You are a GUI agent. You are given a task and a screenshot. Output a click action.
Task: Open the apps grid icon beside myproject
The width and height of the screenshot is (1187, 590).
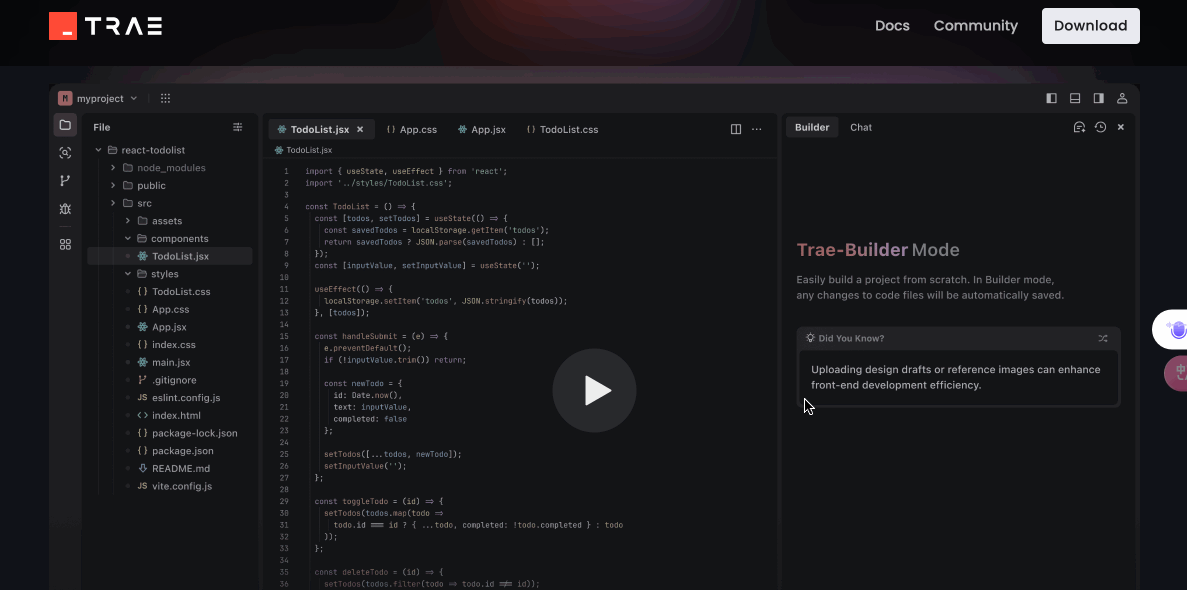click(165, 98)
